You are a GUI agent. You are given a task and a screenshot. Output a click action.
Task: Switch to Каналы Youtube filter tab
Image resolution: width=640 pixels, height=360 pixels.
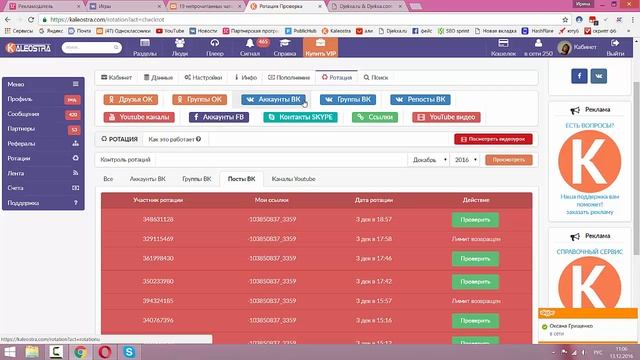[x=293, y=179]
